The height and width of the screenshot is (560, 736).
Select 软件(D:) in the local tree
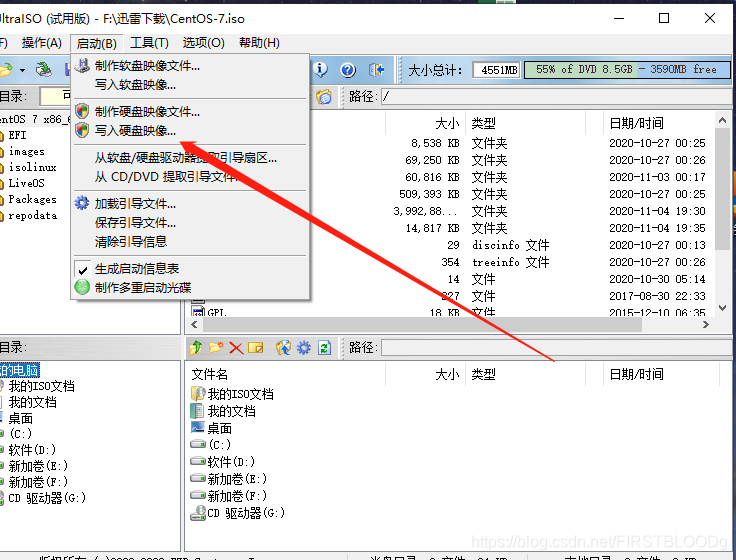point(32,450)
